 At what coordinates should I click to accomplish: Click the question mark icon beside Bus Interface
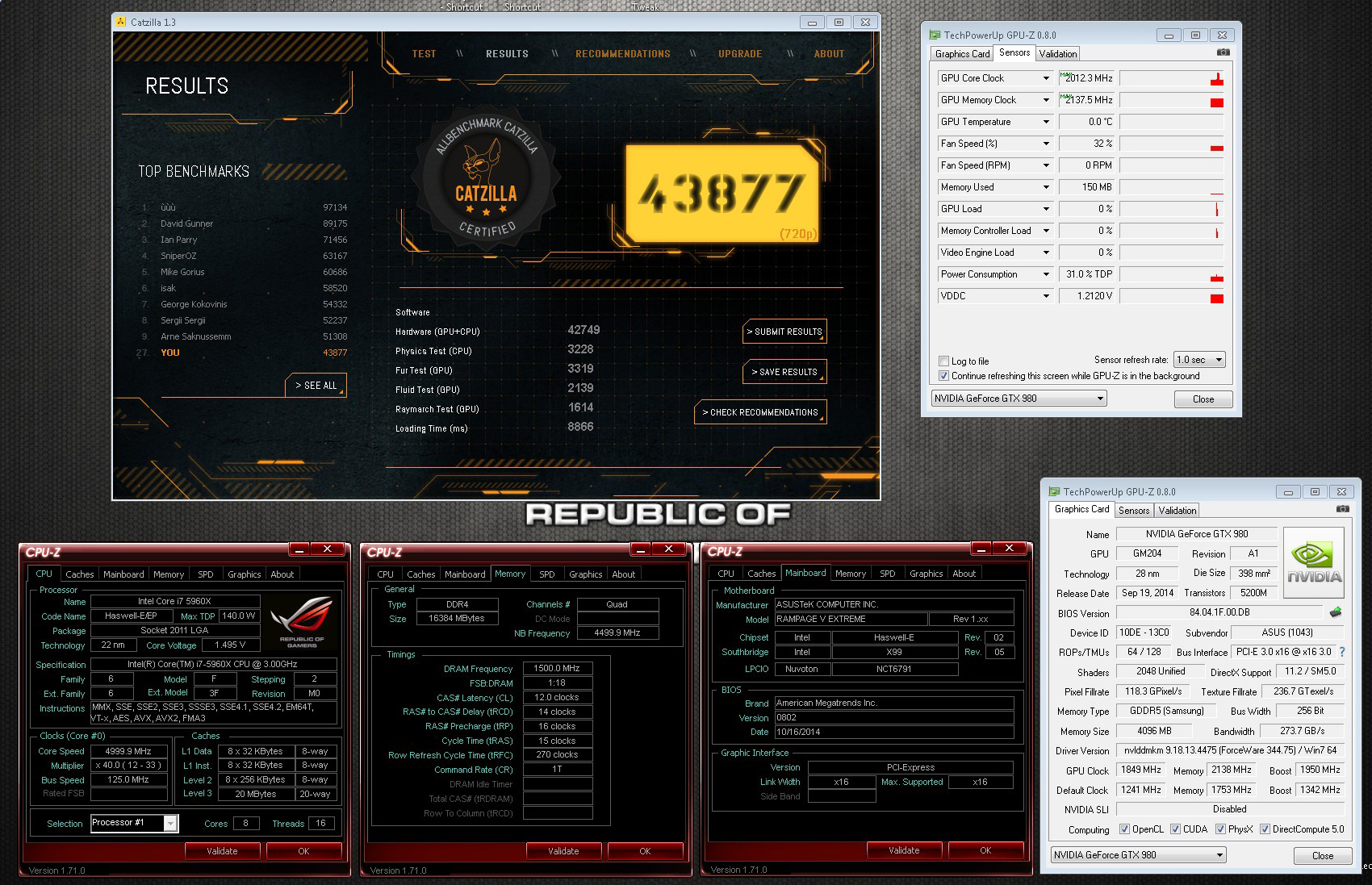1342,652
